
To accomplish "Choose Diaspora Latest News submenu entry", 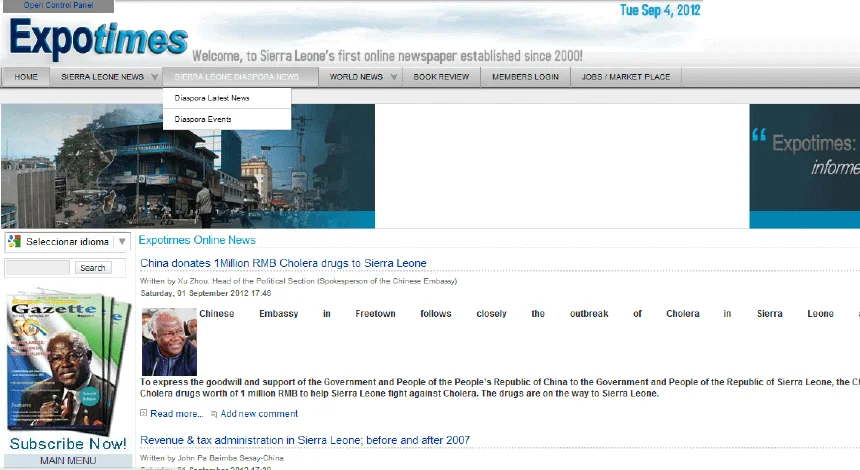I will (212, 98).
